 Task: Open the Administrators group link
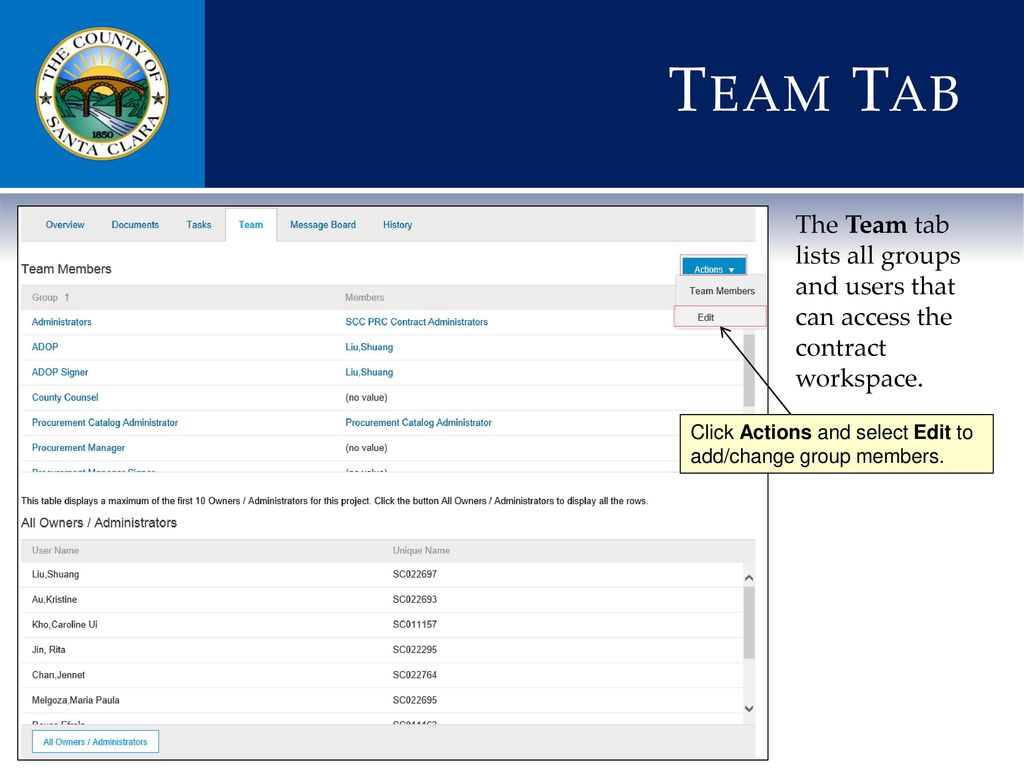pyautogui.click(x=61, y=322)
